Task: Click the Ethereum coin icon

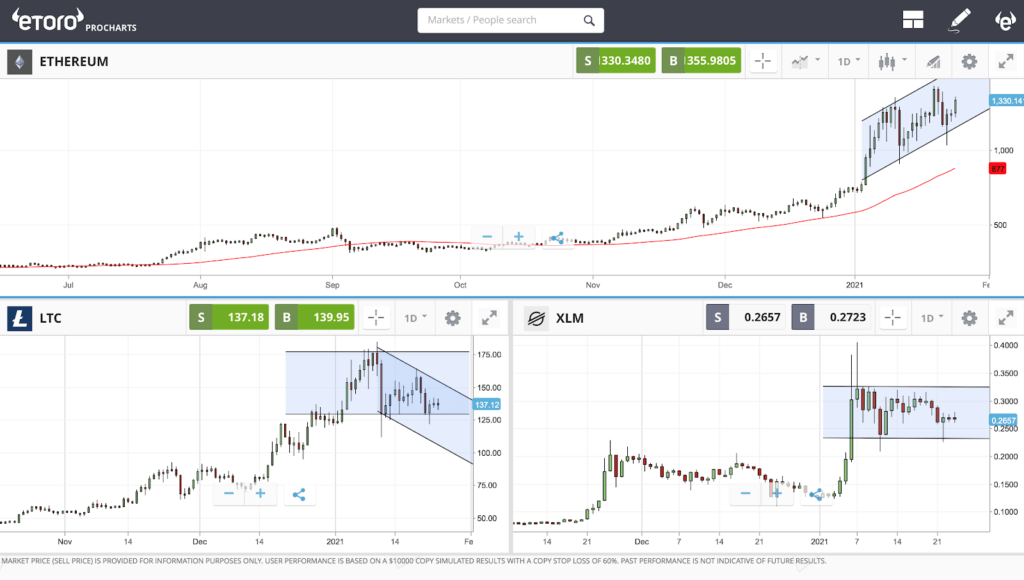Action: coord(20,61)
